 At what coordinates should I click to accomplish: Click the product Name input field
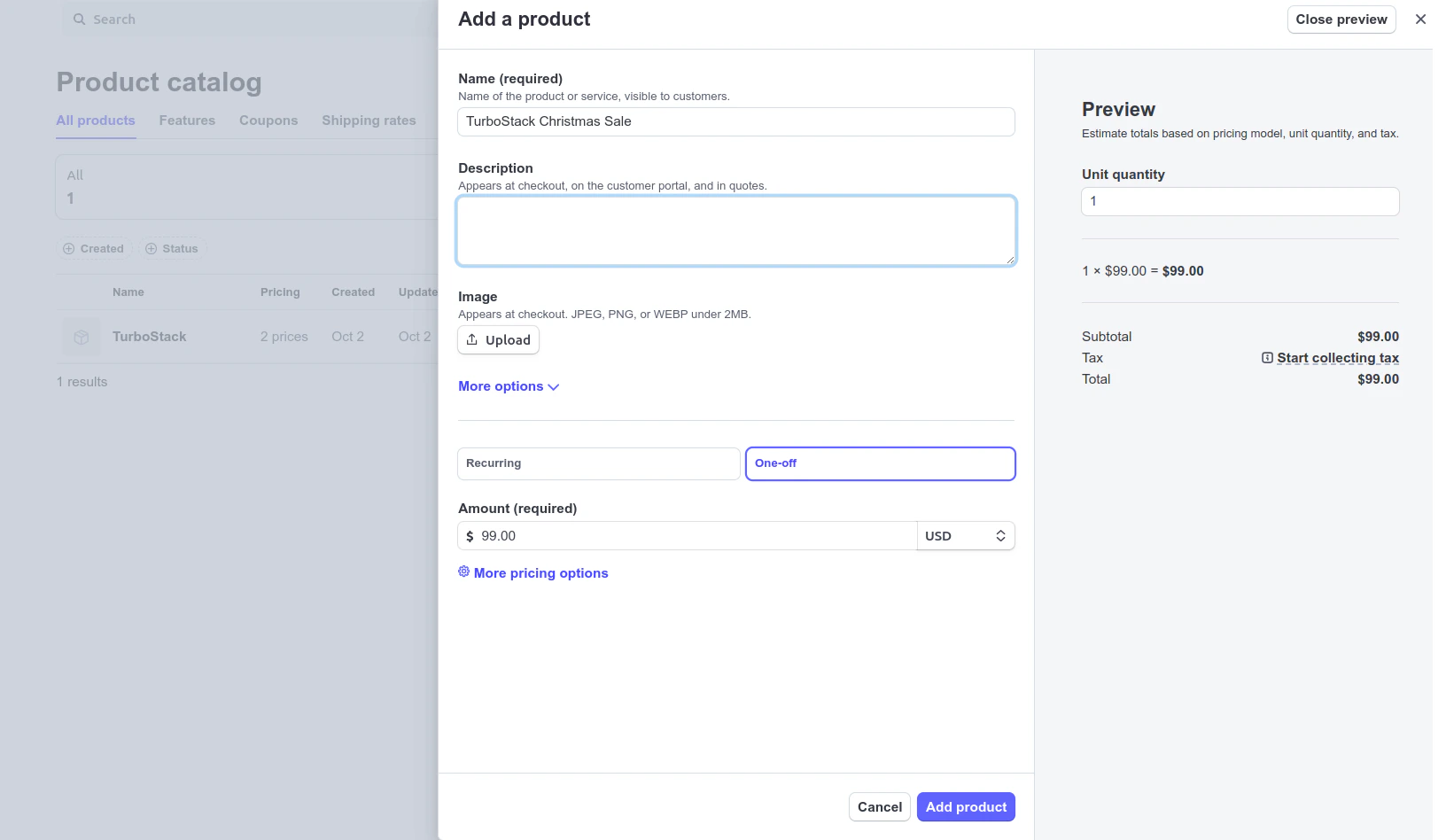click(x=736, y=121)
